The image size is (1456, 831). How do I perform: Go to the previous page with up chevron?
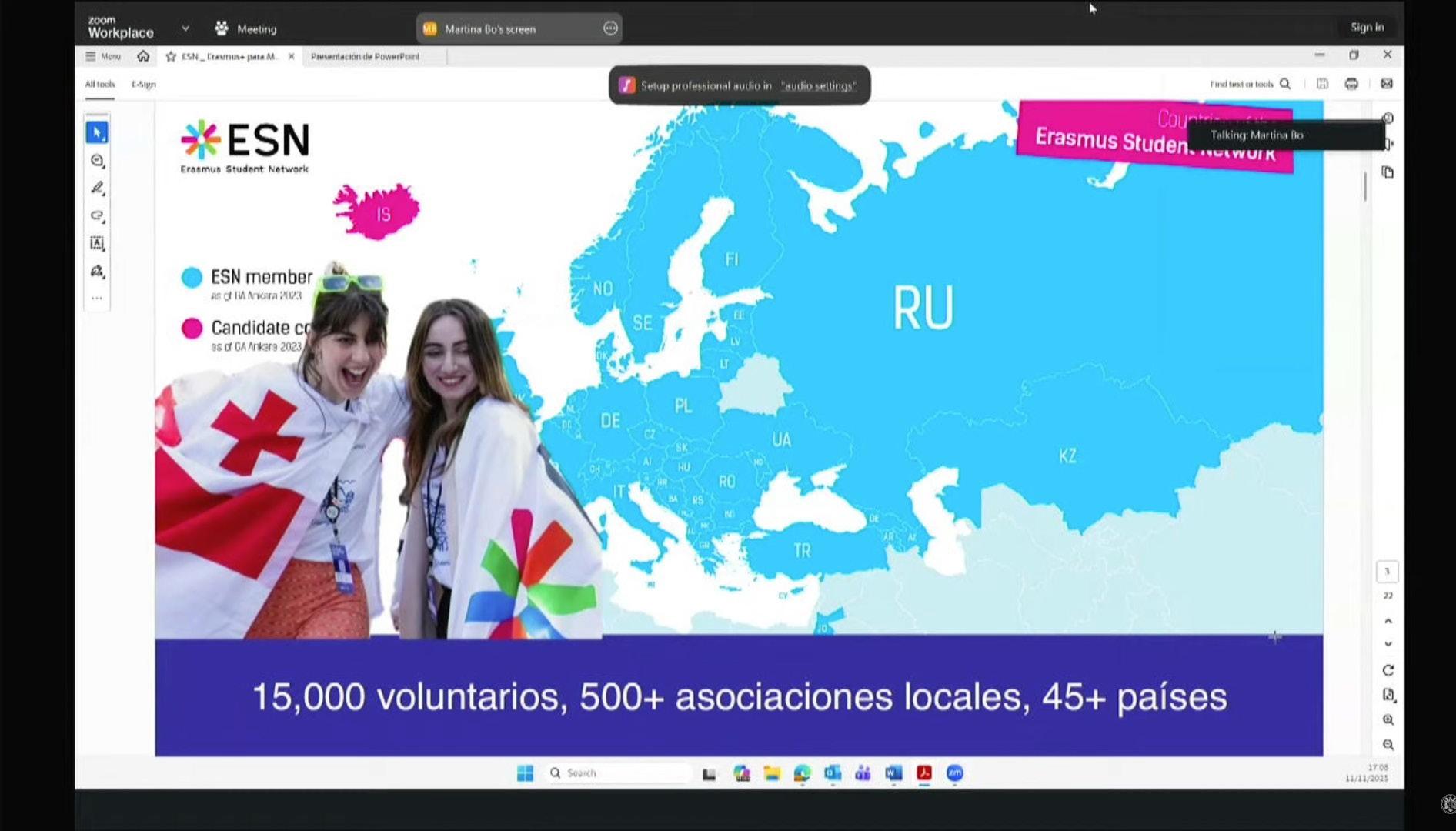pos(1388,621)
